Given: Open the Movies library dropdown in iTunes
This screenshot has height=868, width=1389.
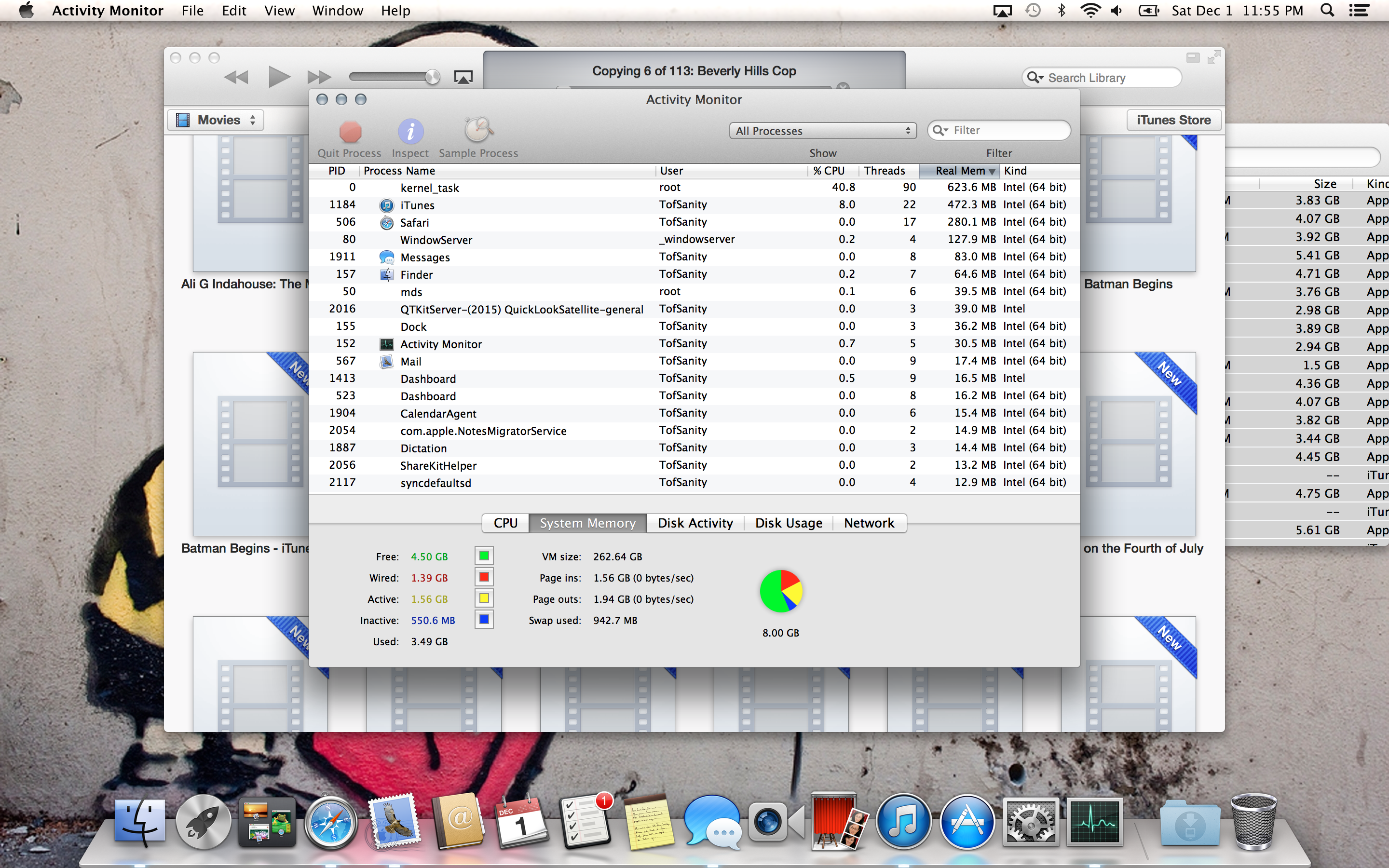Looking at the screenshot, I should (216, 120).
